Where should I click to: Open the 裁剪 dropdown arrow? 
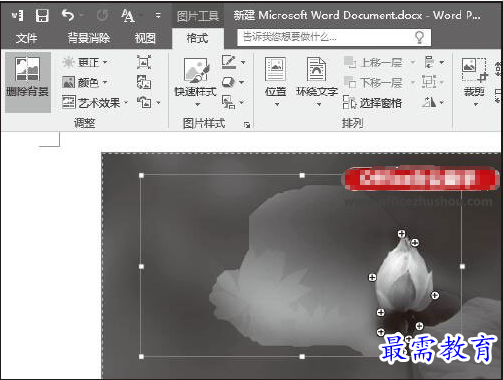coord(476,105)
